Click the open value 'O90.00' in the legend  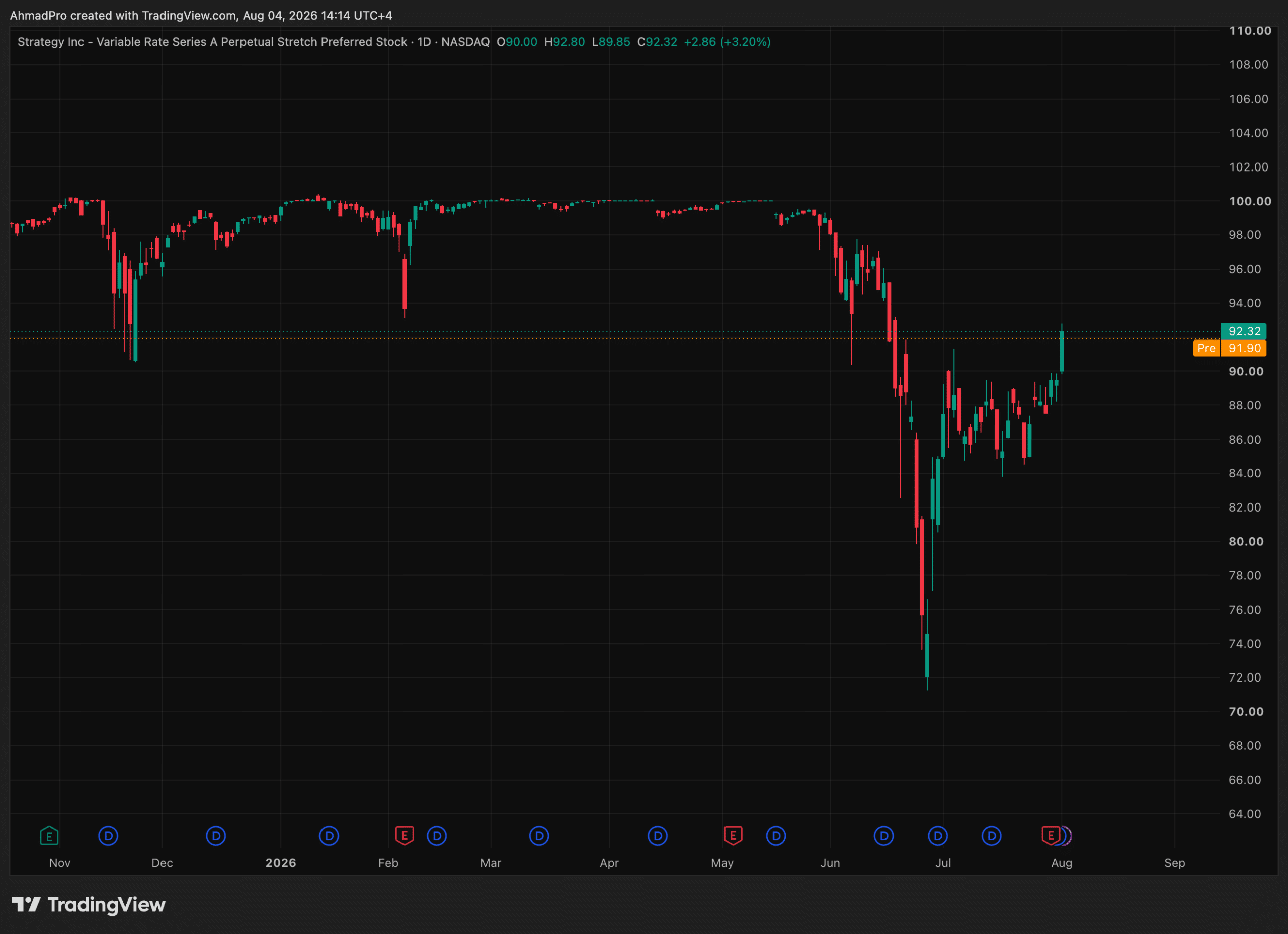[517, 42]
